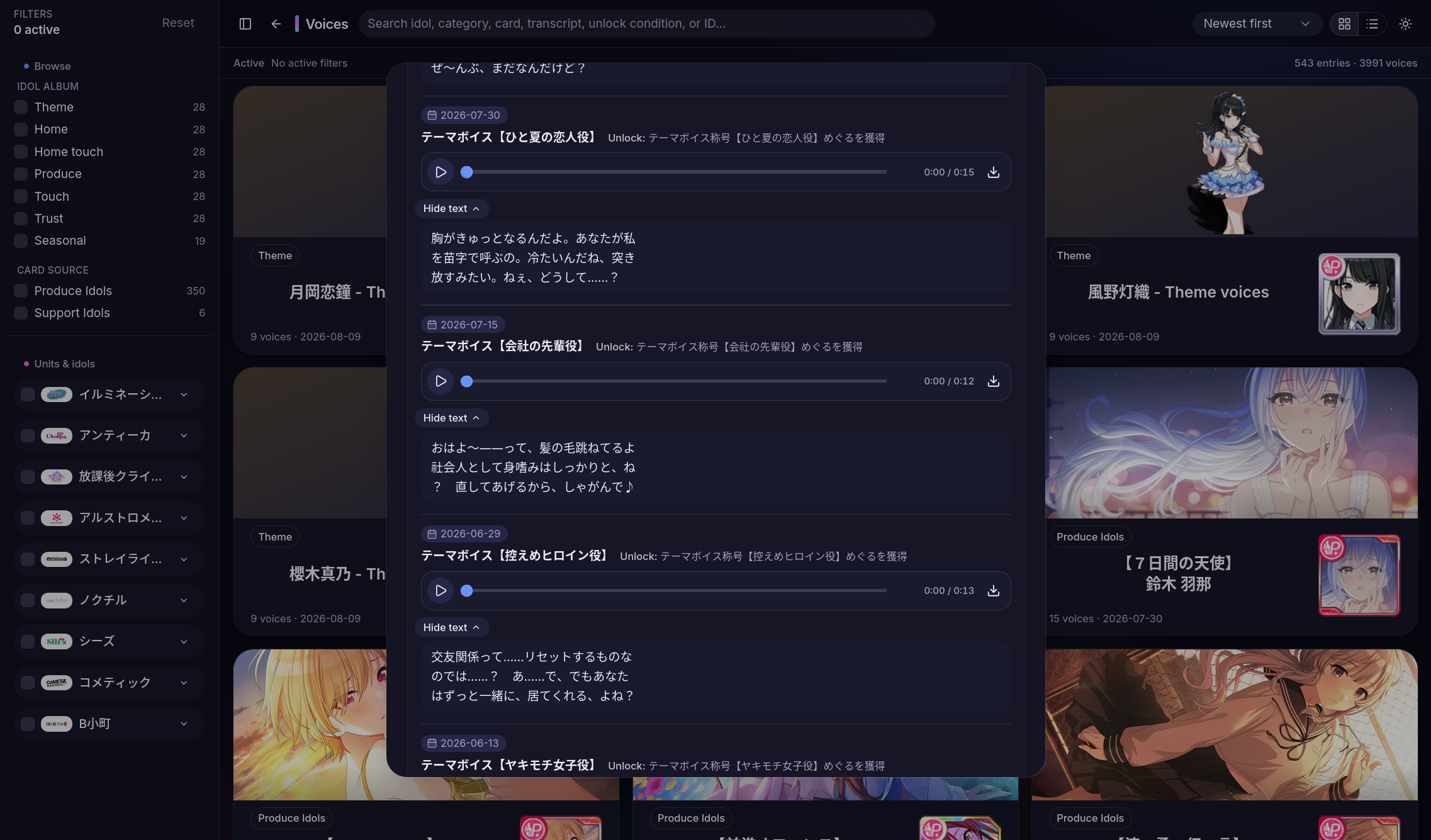The image size is (1431, 840).
Task: Tick the Trust filter checkbox
Action: coord(21,218)
